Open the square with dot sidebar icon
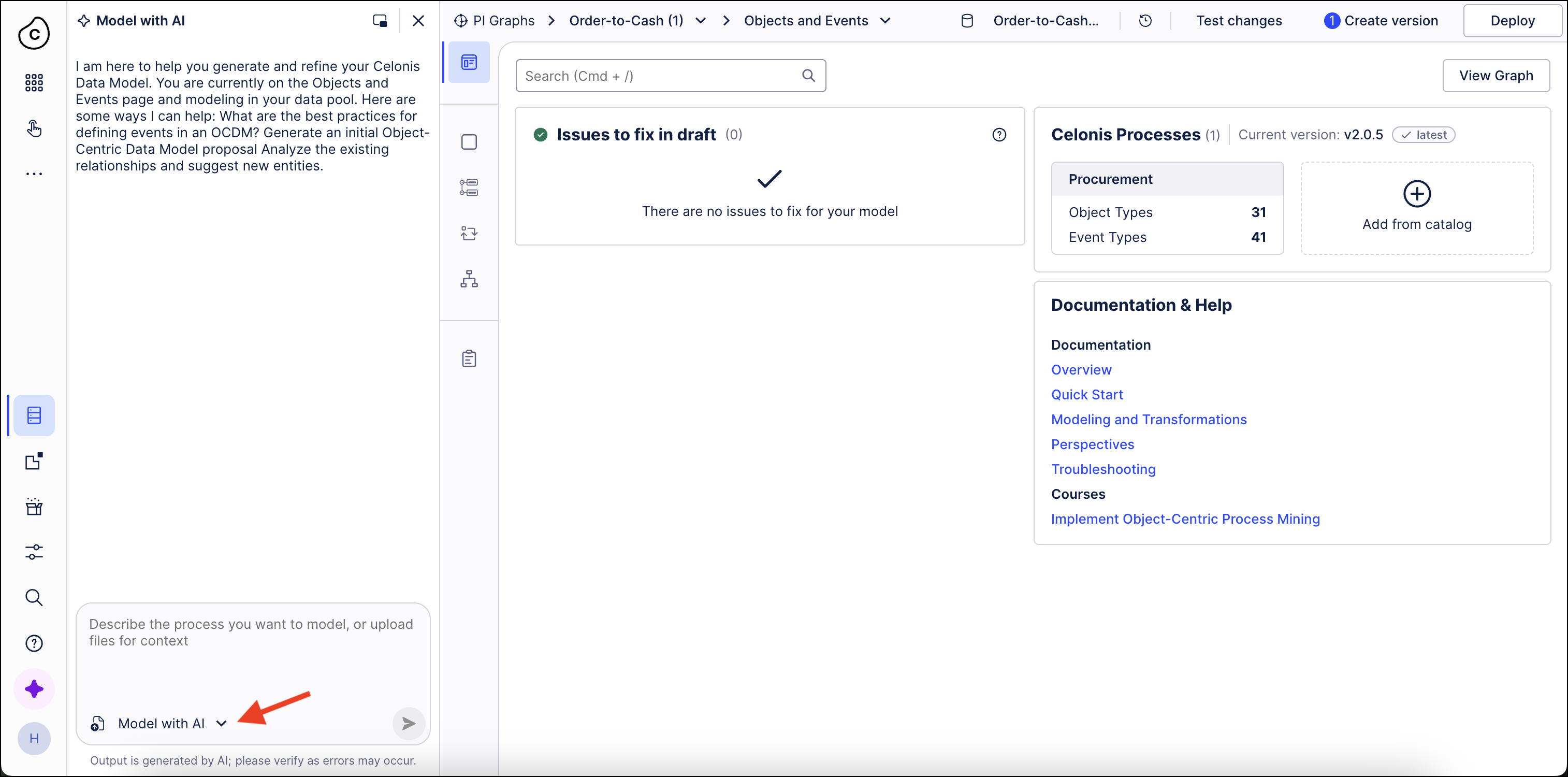This screenshot has width=1568, height=777. tap(34, 461)
